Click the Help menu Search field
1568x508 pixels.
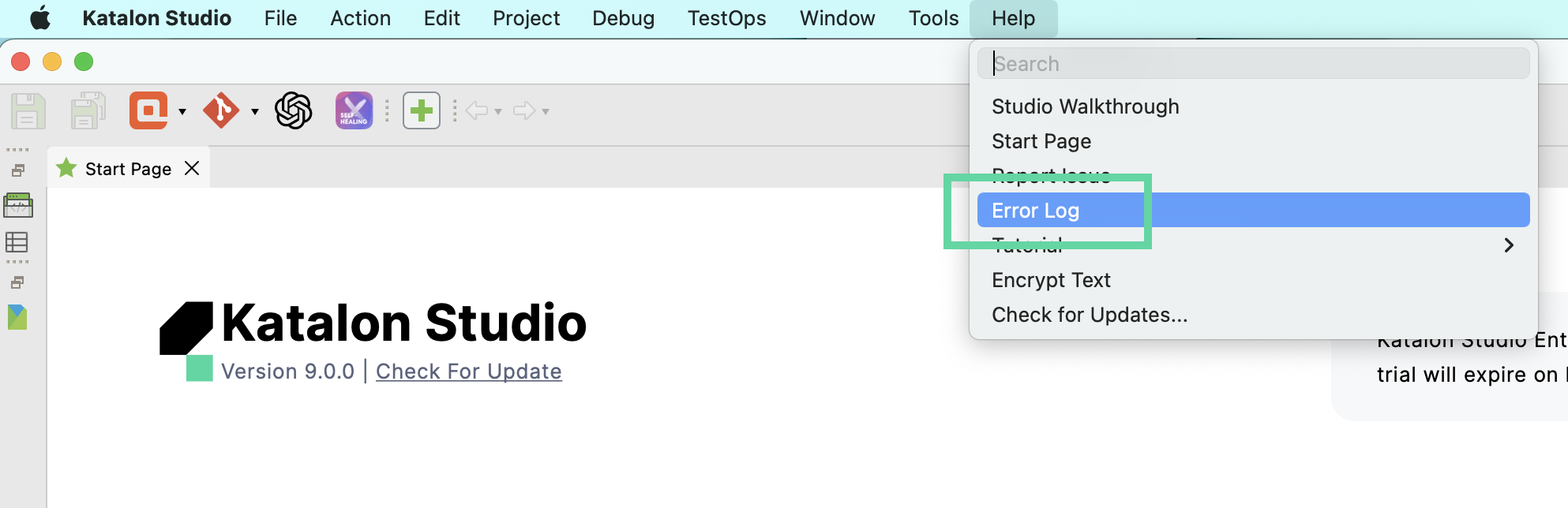coord(1253,64)
